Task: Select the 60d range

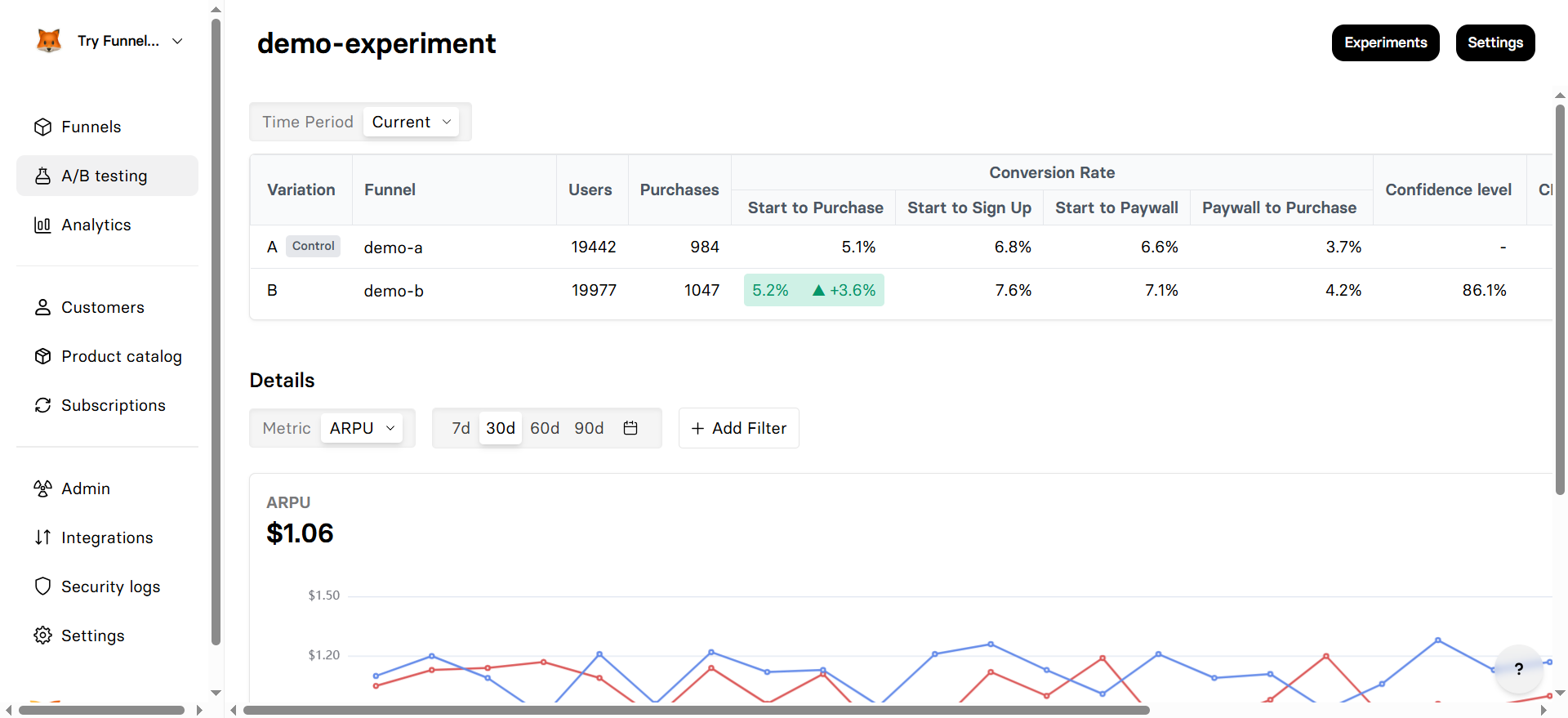Action: pos(545,428)
